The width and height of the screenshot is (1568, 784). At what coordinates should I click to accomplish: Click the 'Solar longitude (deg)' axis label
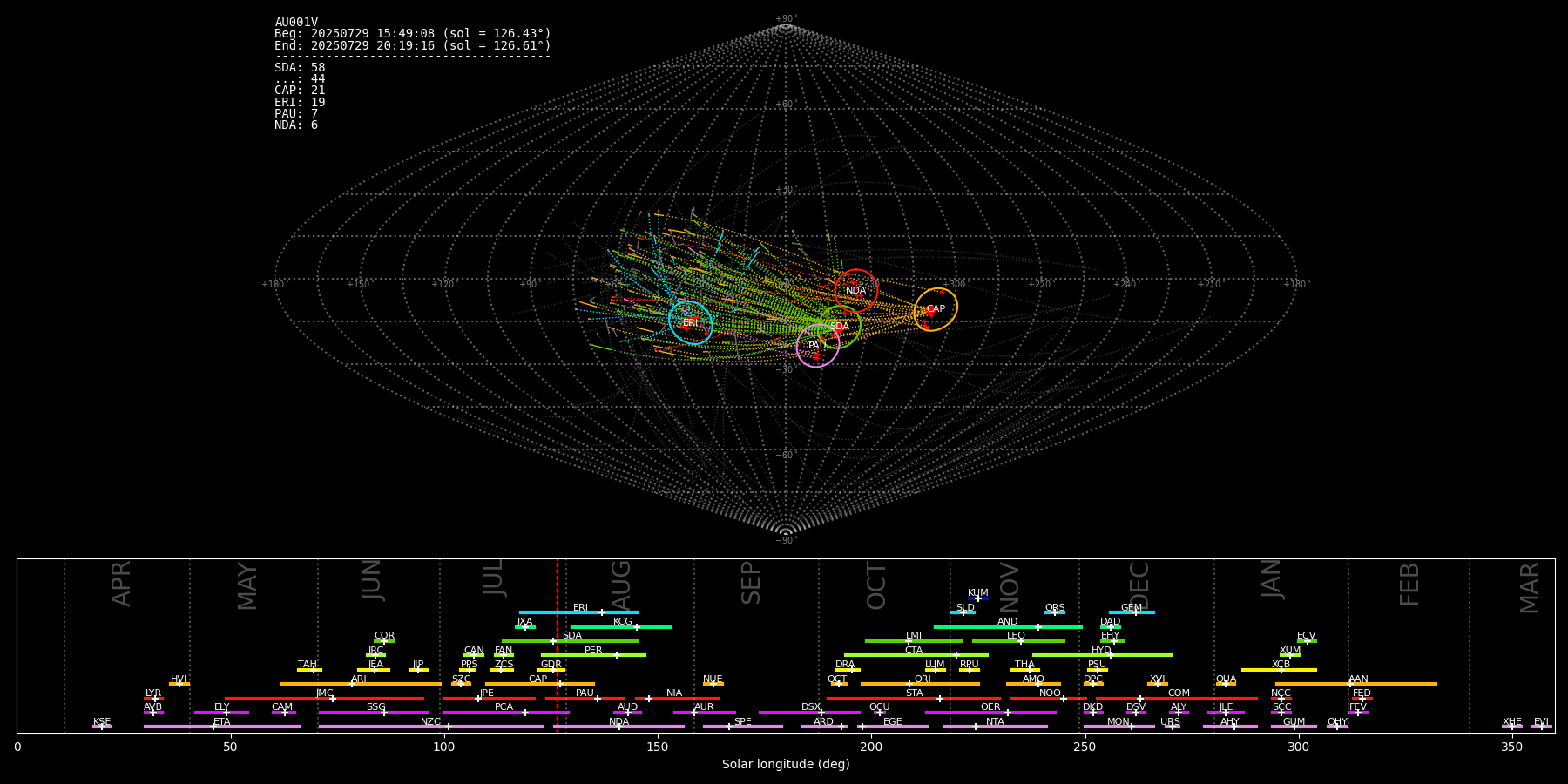(786, 765)
